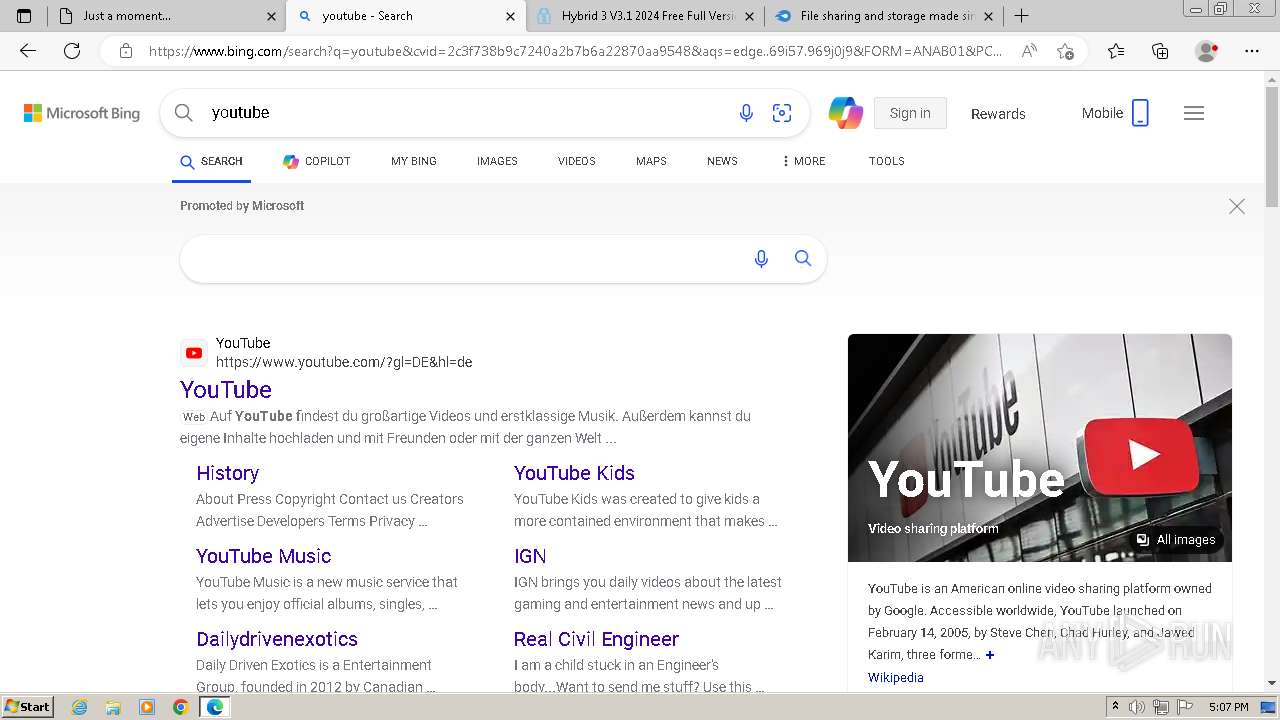Screen dimensions: 1280x720
Task: Open the Bing hamburger menu
Action: [x=1194, y=113]
